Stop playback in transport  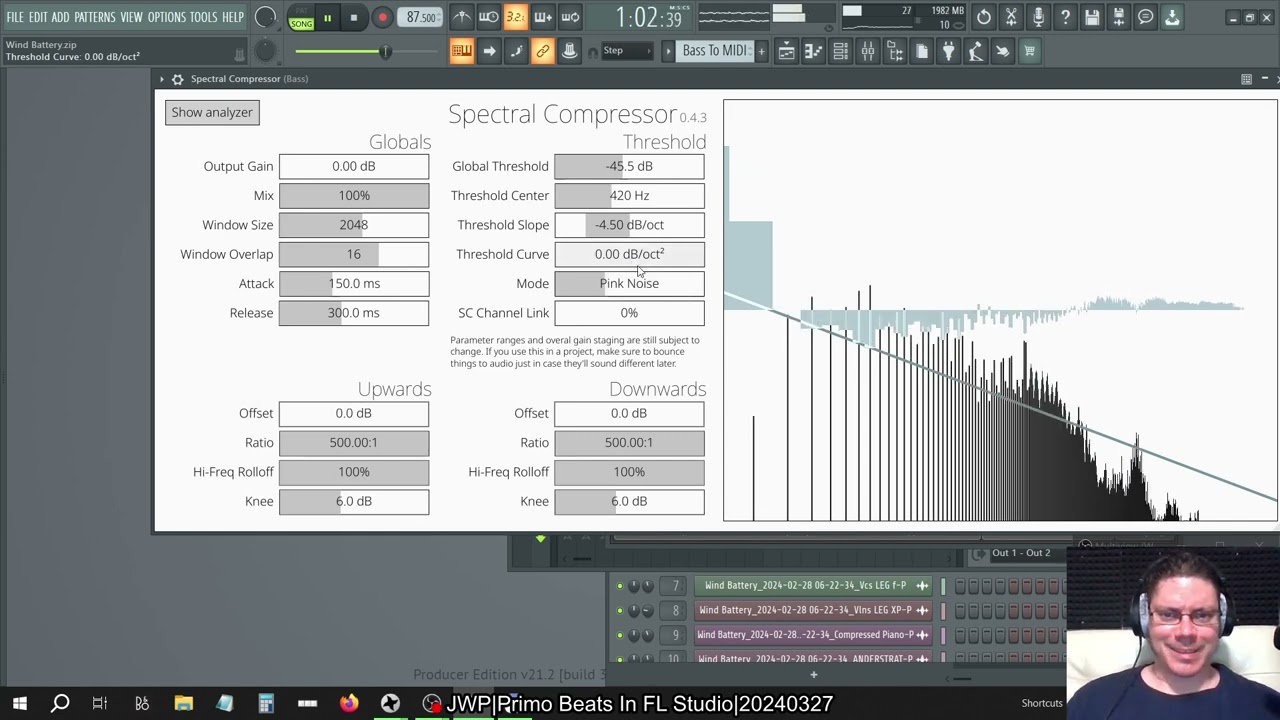coord(354,18)
